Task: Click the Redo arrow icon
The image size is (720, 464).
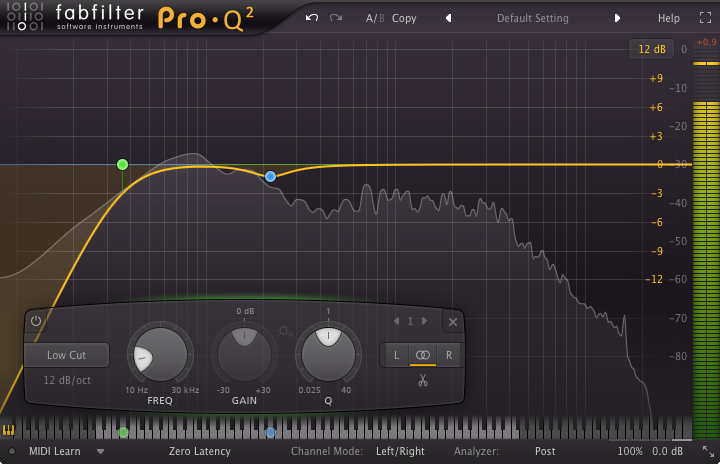Action: point(336,18)
